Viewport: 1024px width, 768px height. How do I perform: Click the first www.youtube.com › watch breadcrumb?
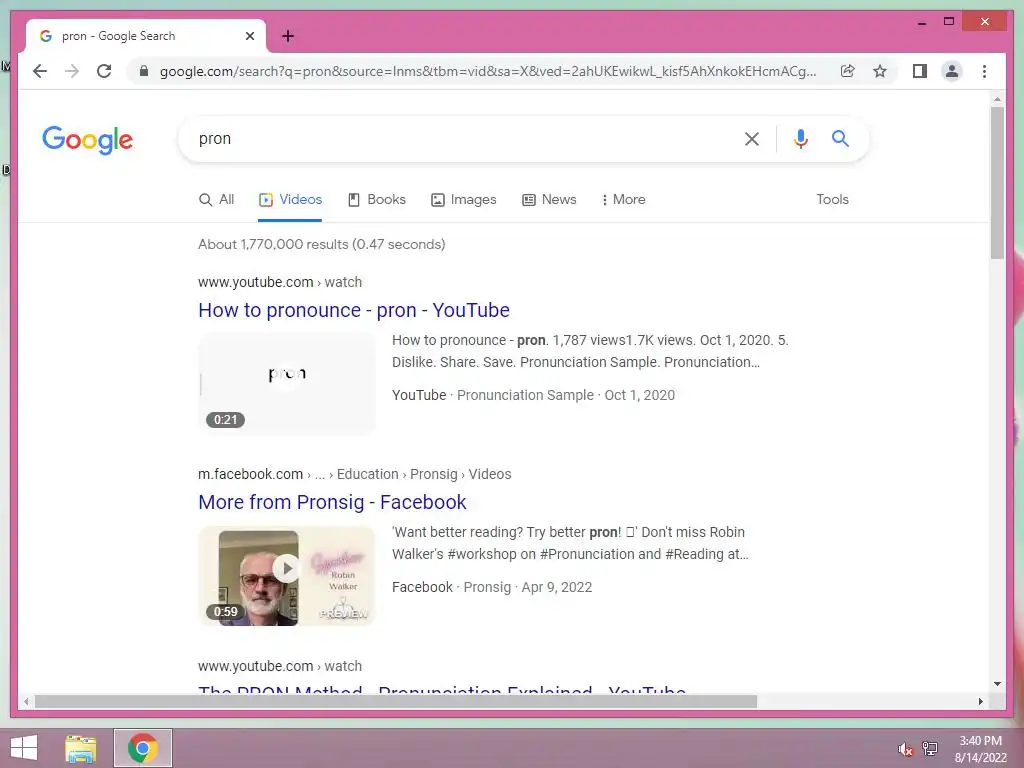click(280, 282)
